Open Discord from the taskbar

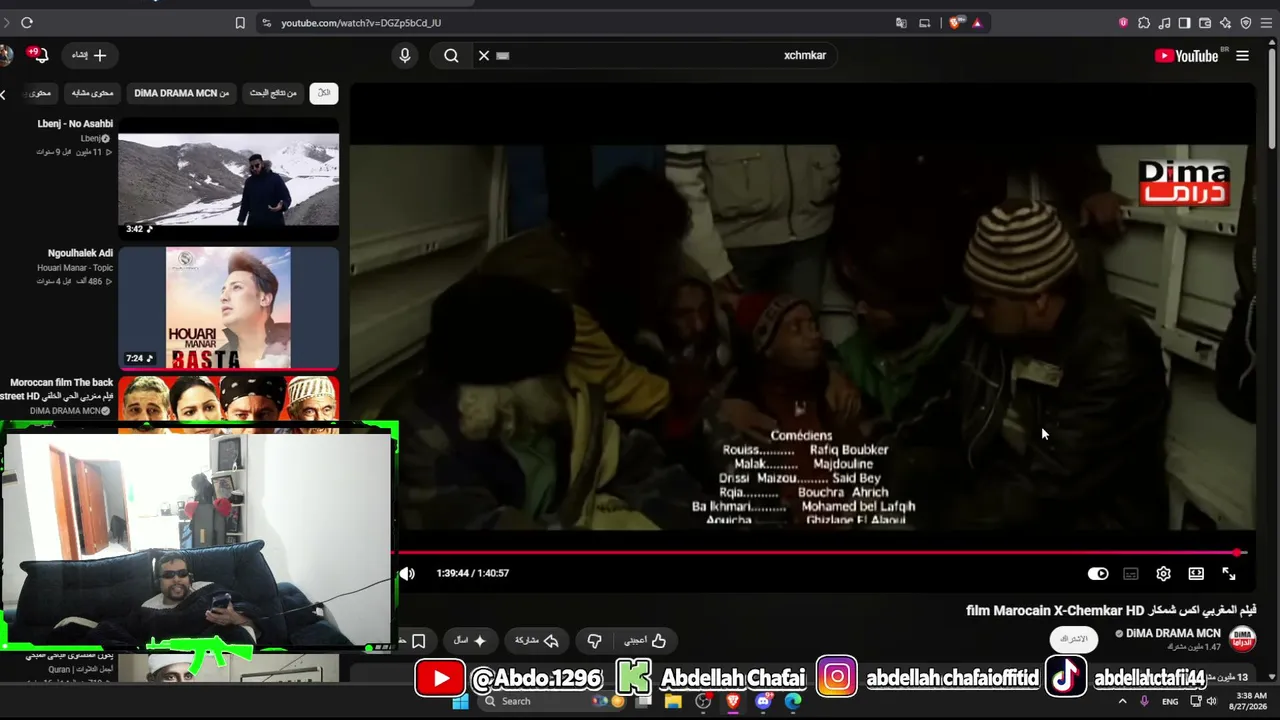point(763,701)
